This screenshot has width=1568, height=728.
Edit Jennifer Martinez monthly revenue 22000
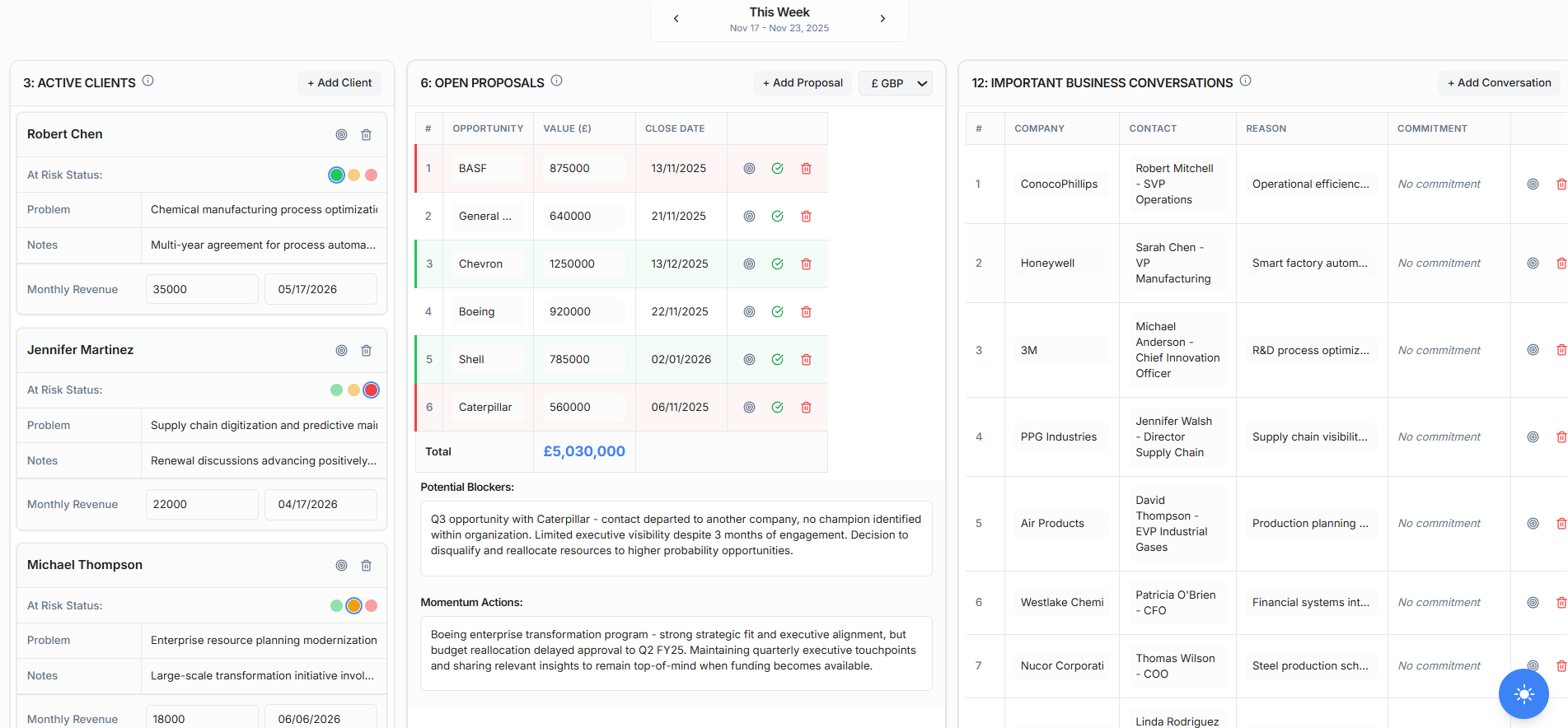pyautogui.click(x=202, y=505)
